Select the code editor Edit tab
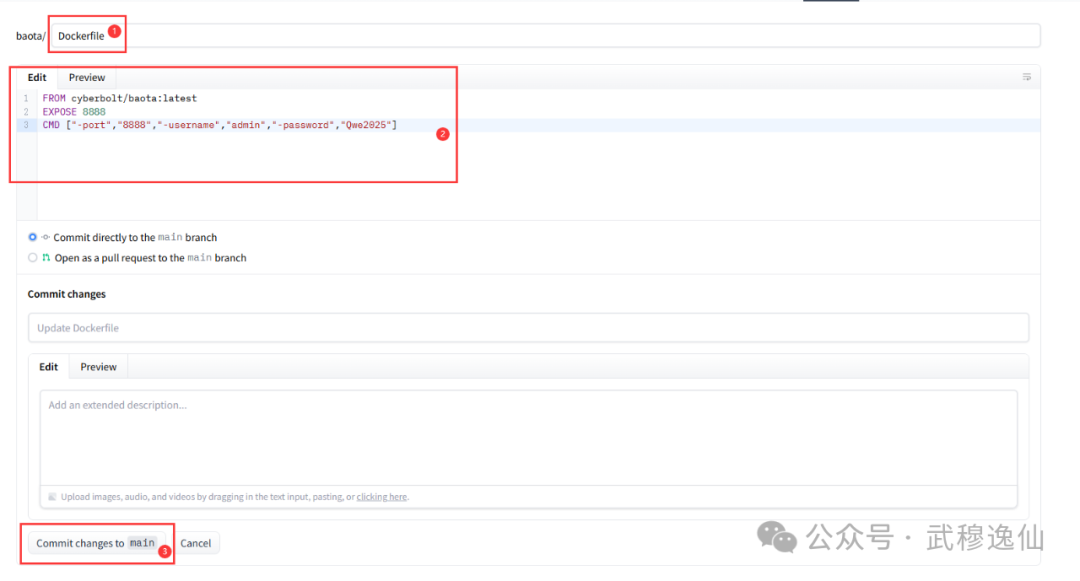This screenshot has height=581, width=1080. click(37, 77)
